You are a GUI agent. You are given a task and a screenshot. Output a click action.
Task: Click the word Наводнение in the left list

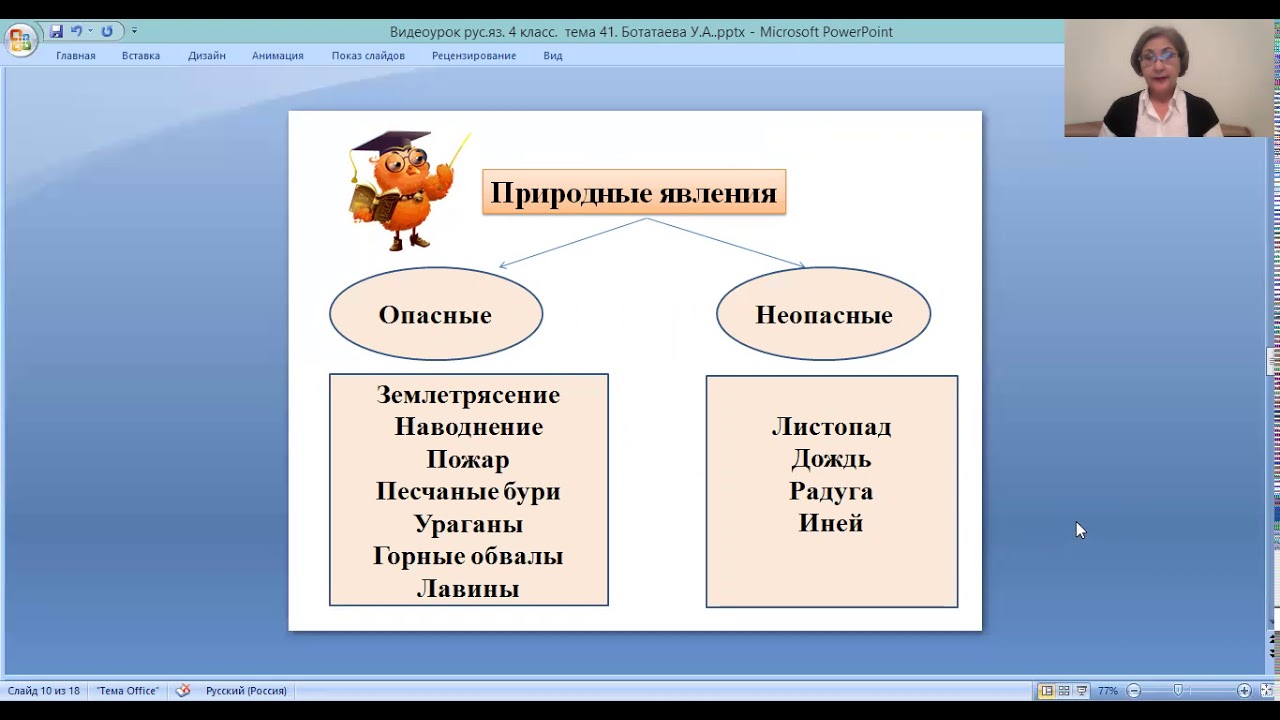[x=468, y=427]
